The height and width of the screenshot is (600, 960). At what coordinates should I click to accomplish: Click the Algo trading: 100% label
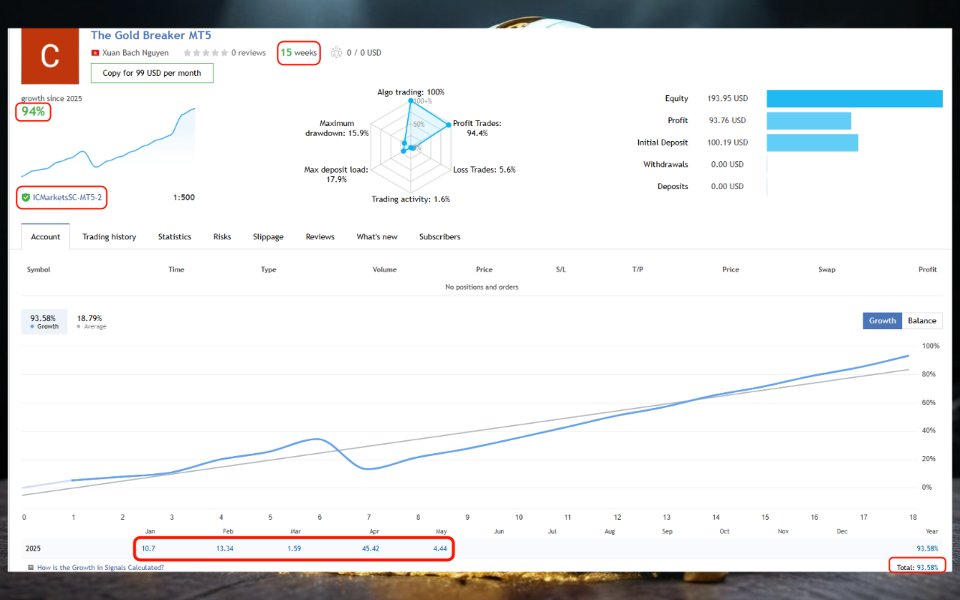pos(411,92)
